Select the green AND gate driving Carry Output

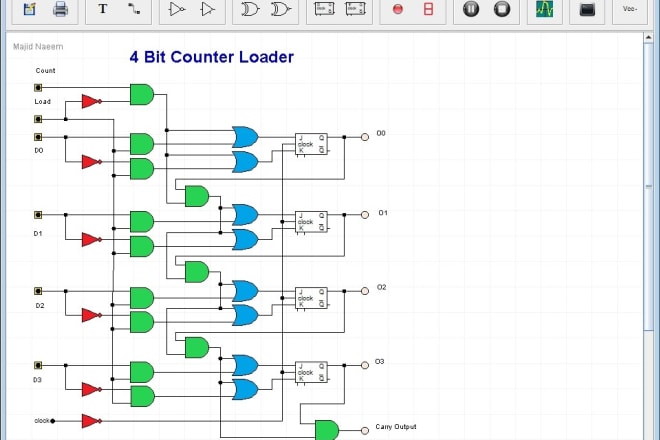coord(327,430)
